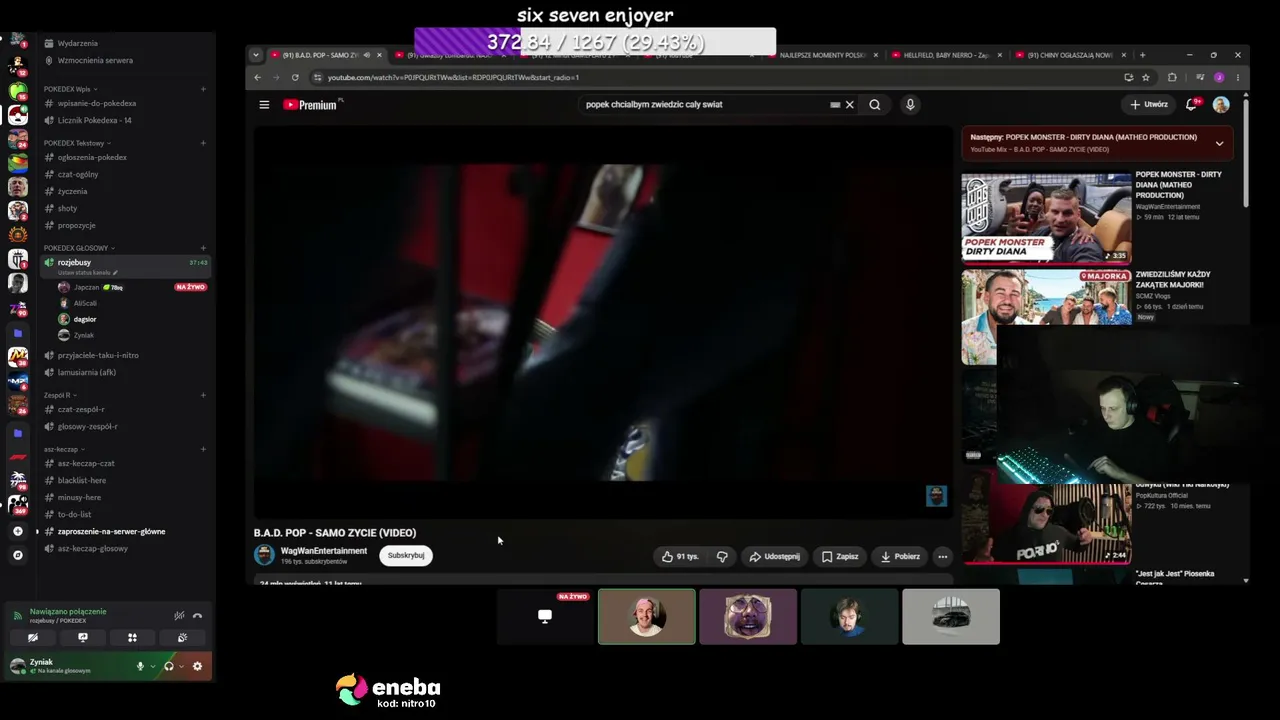Collapse the Zespół R category
The height and width of the screenshot is (720, 1280).
click(x=59, y=395)
